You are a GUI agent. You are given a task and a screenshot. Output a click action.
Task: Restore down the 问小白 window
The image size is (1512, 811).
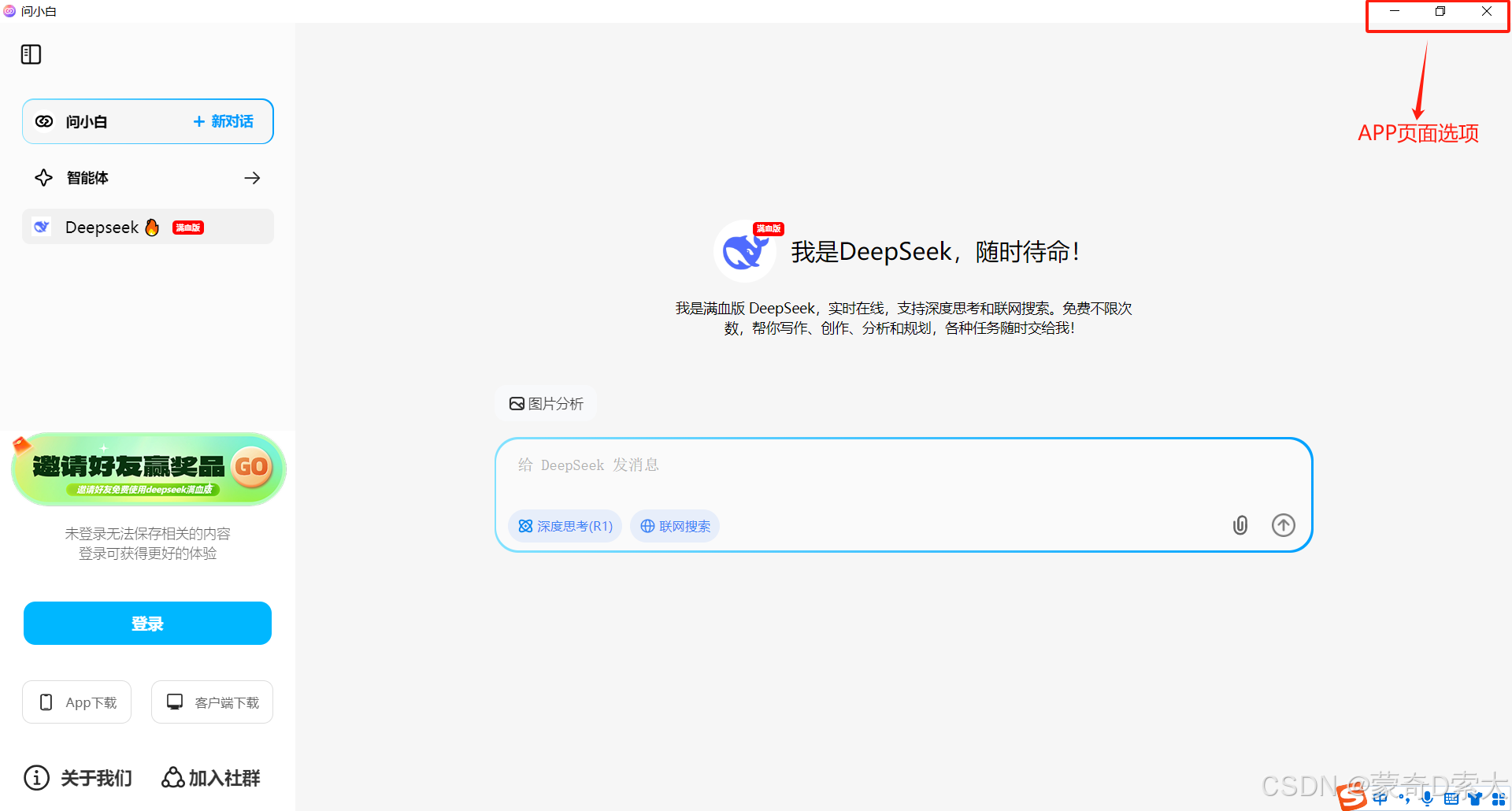1440,11
